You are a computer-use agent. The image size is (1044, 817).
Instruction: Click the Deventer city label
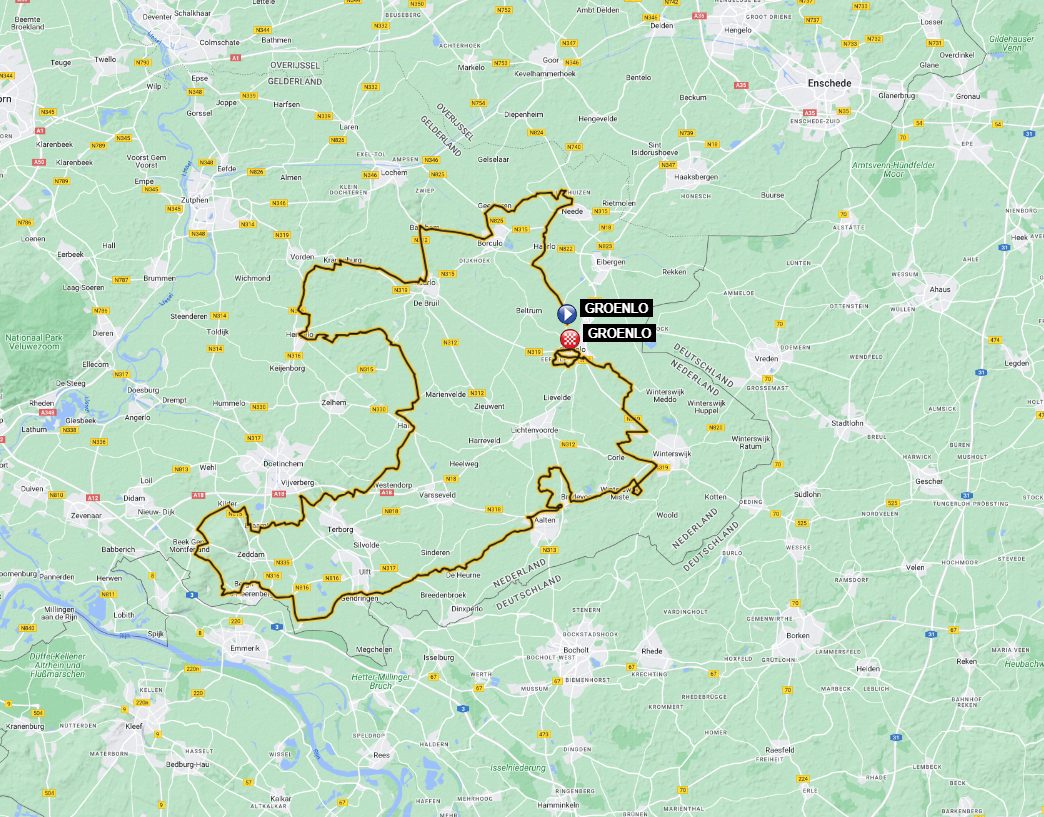coord(157,17)
